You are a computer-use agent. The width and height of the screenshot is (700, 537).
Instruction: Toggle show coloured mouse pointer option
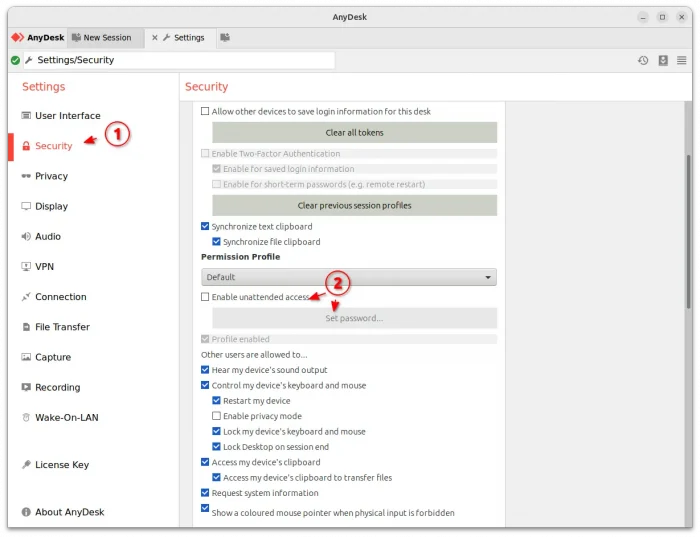click(205, 508)
